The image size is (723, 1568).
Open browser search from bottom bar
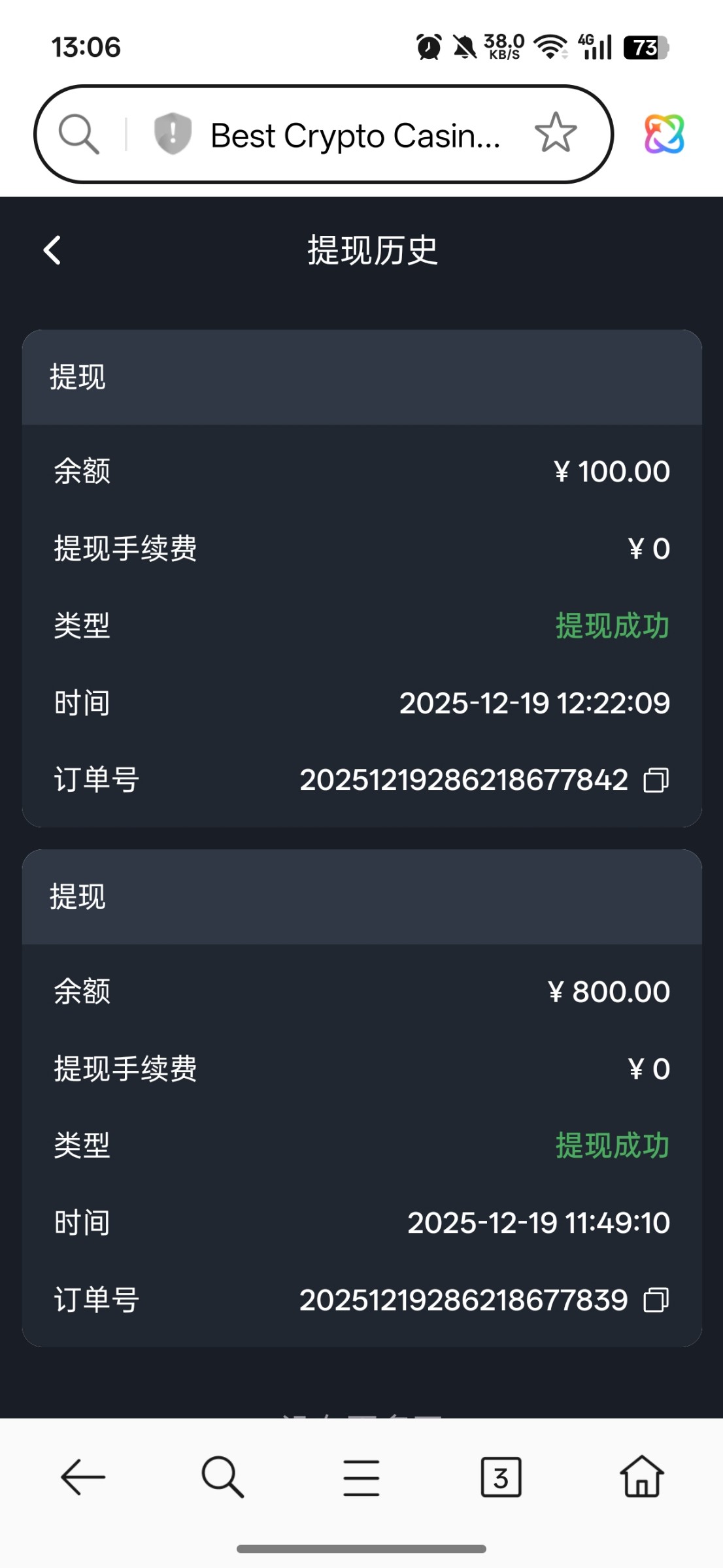[x=222, y=1477]
